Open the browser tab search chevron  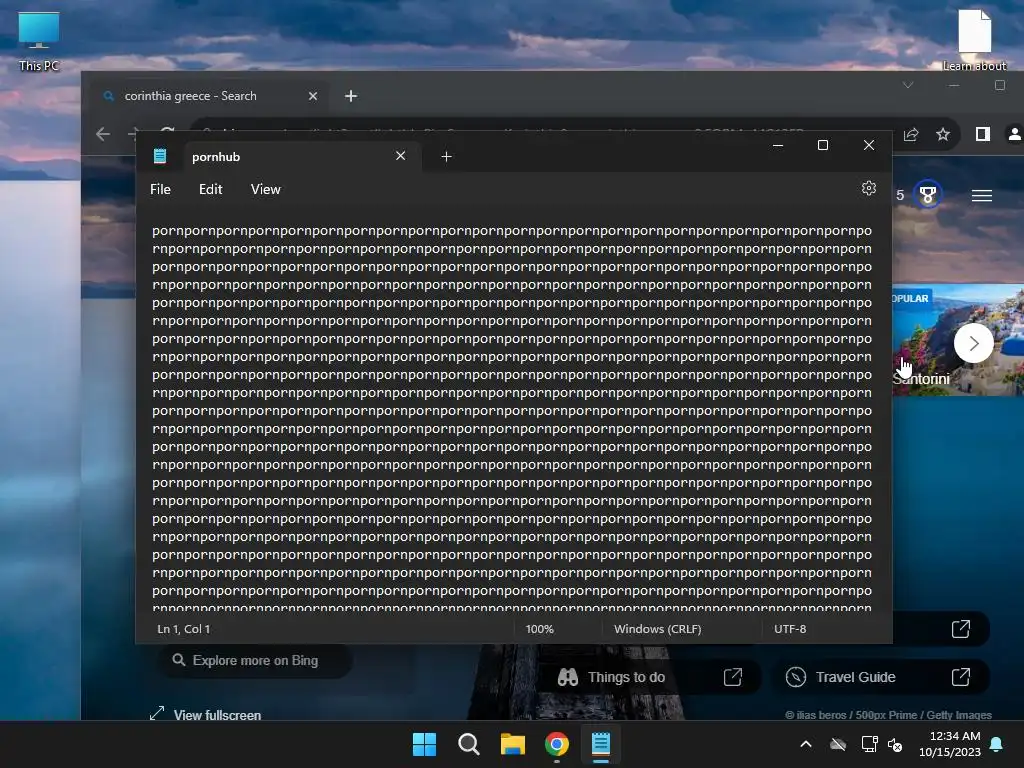(908, 85)
